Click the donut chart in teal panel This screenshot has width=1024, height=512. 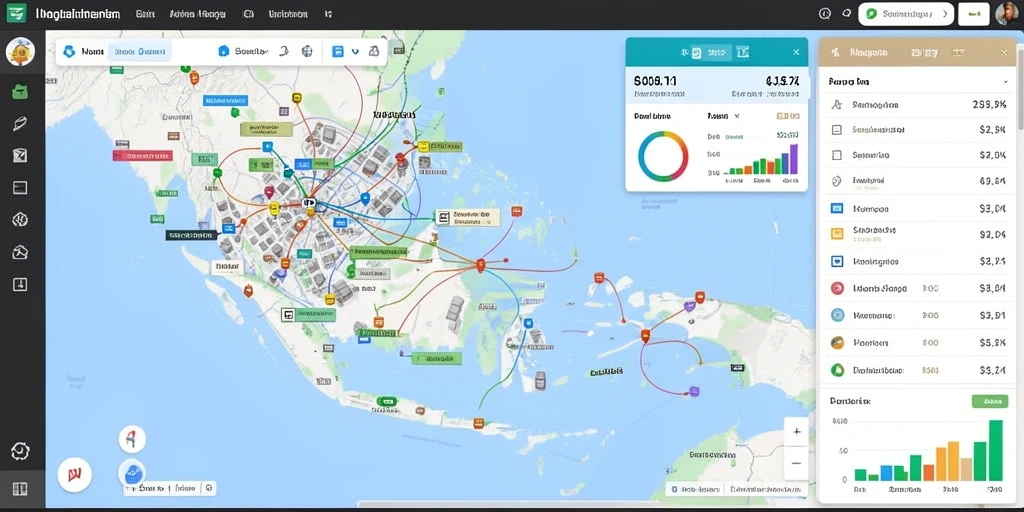[663, 156]
